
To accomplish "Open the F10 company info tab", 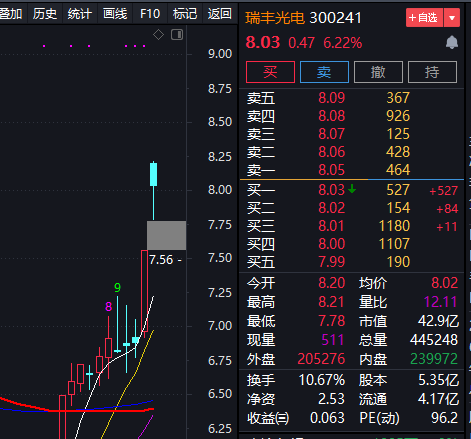I will pyautogui.click(x=150, y=14).
